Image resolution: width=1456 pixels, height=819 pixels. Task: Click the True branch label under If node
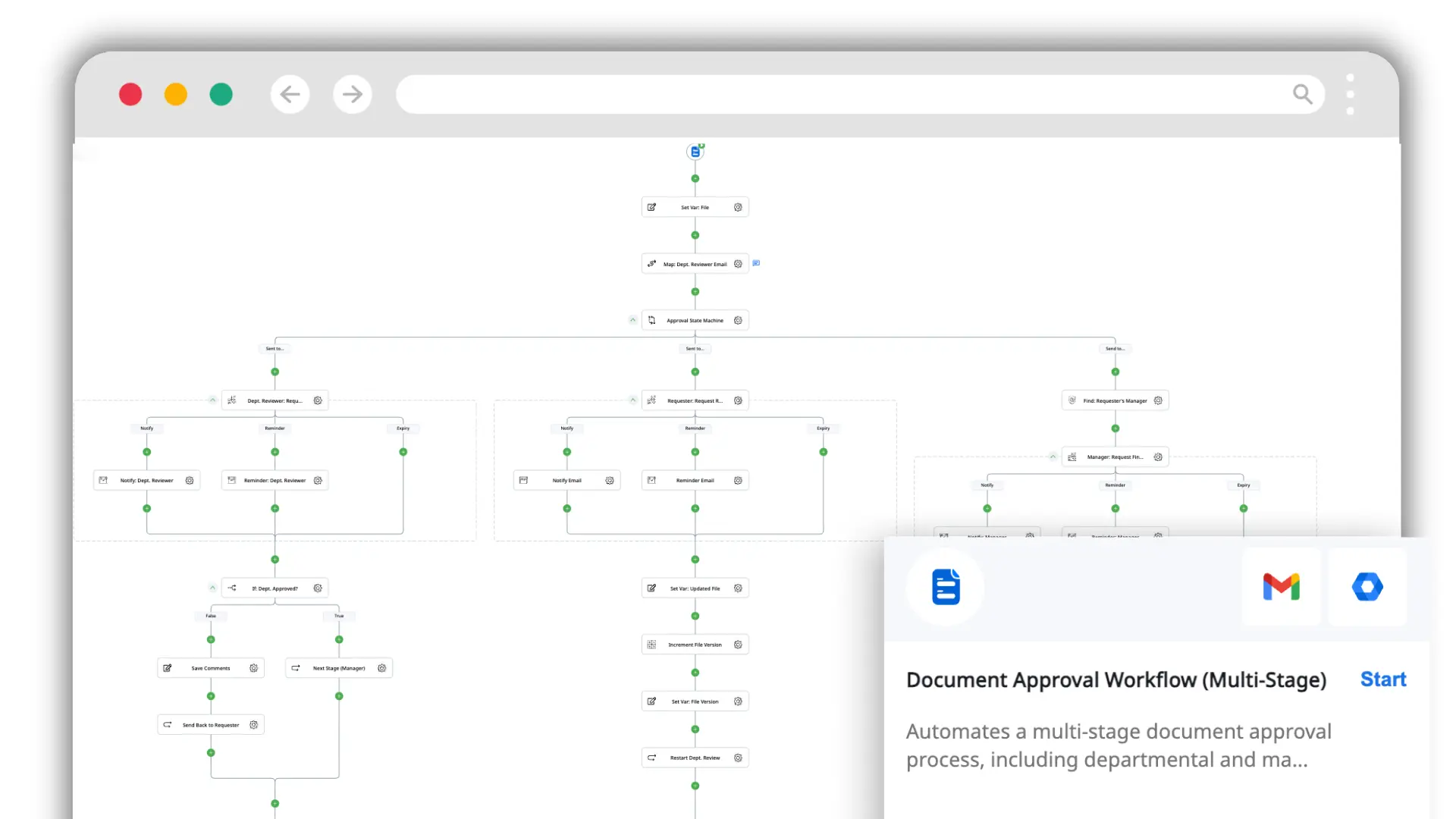[x=339, y=616]
